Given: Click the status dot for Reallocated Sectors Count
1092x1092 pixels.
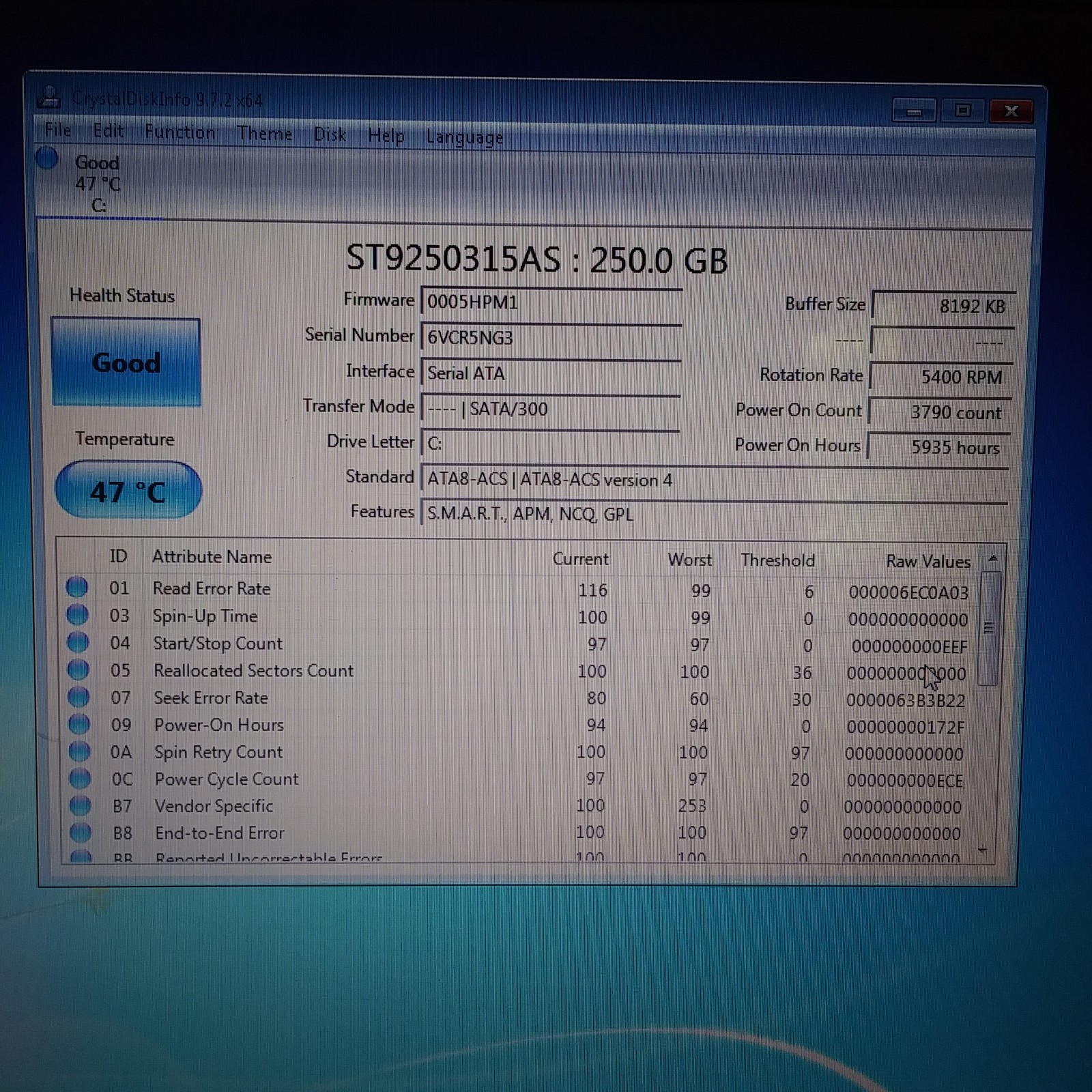Looking at the screenshot, I should tap(78, 670).
